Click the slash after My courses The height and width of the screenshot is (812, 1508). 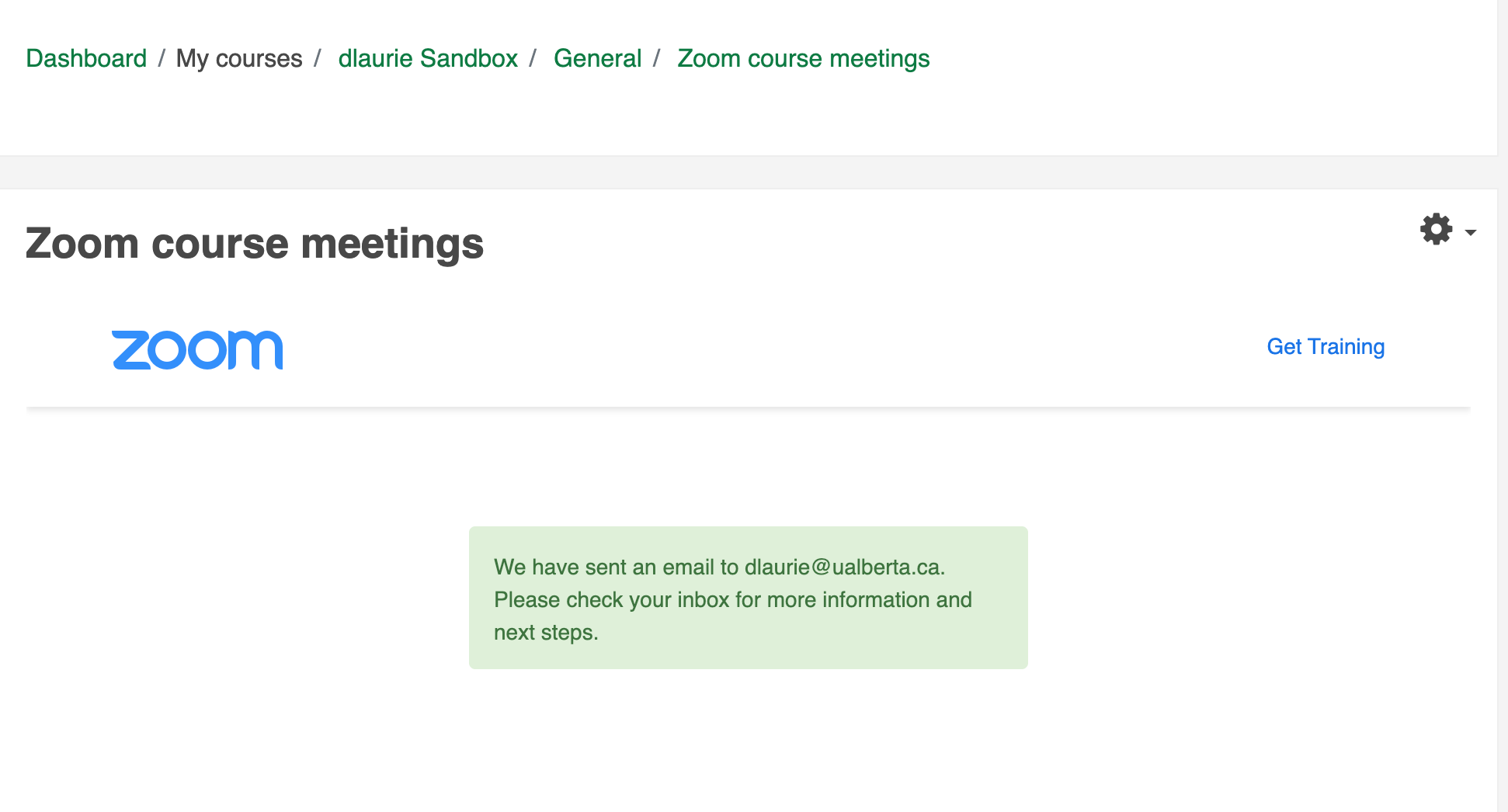318,58
